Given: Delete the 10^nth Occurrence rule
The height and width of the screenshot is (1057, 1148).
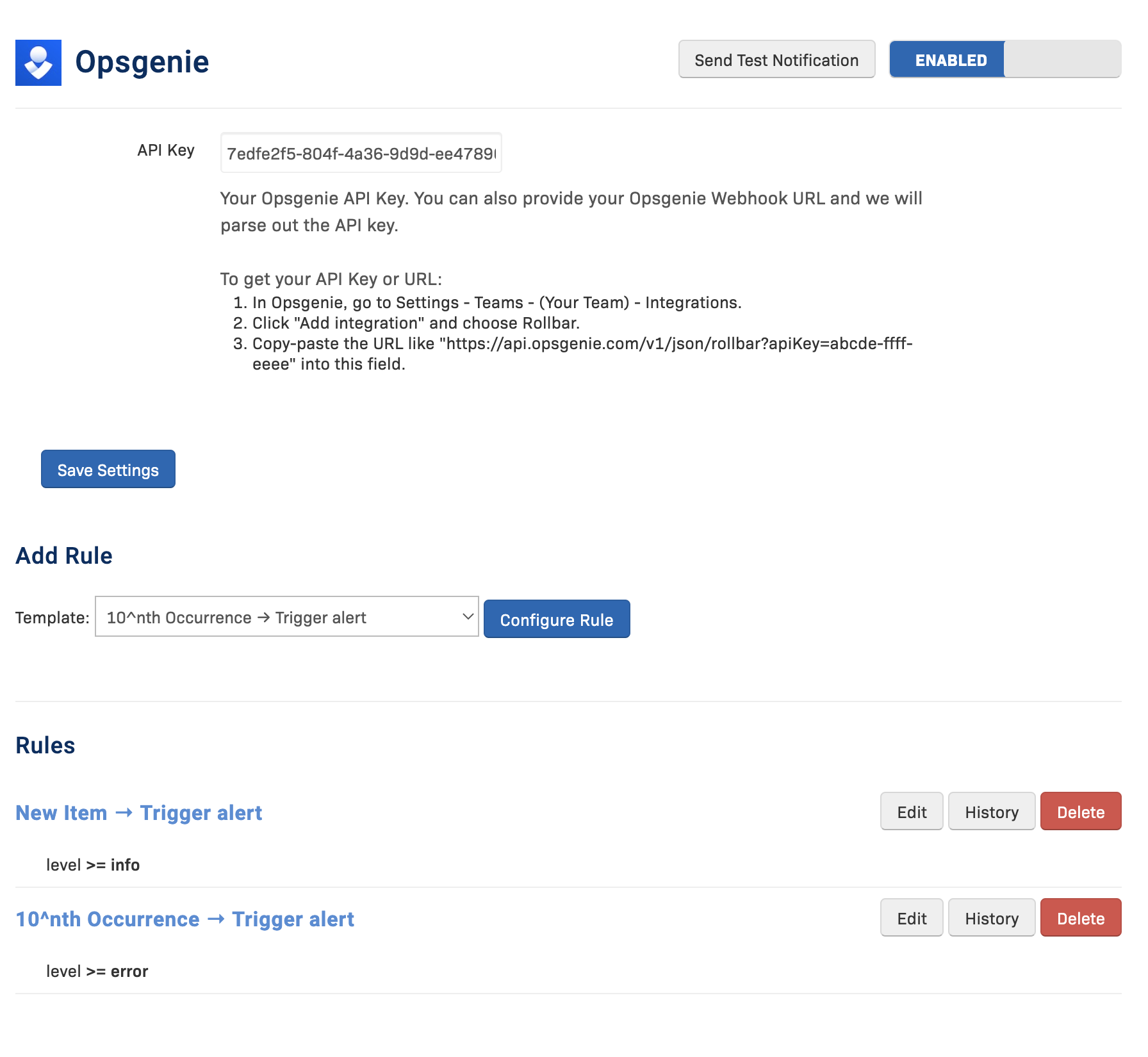Looking at the screenshot, I should pyautogui.click(x=1081, y=918).
